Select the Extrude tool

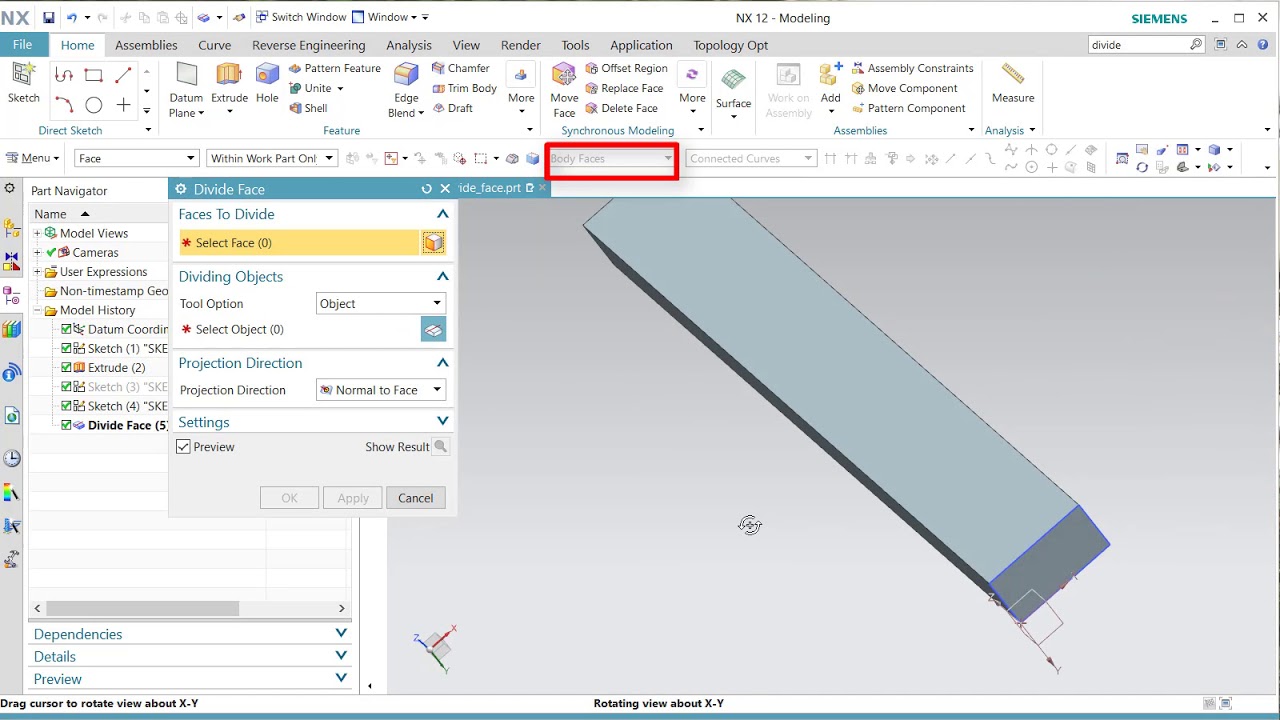[x=229, y=83]
